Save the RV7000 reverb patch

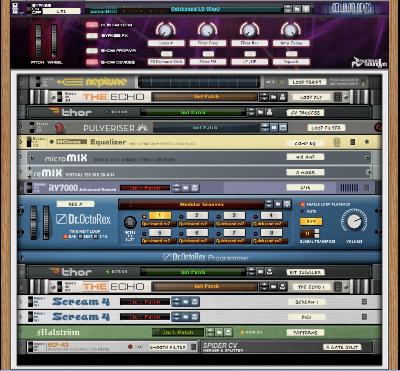click(195, 188)
